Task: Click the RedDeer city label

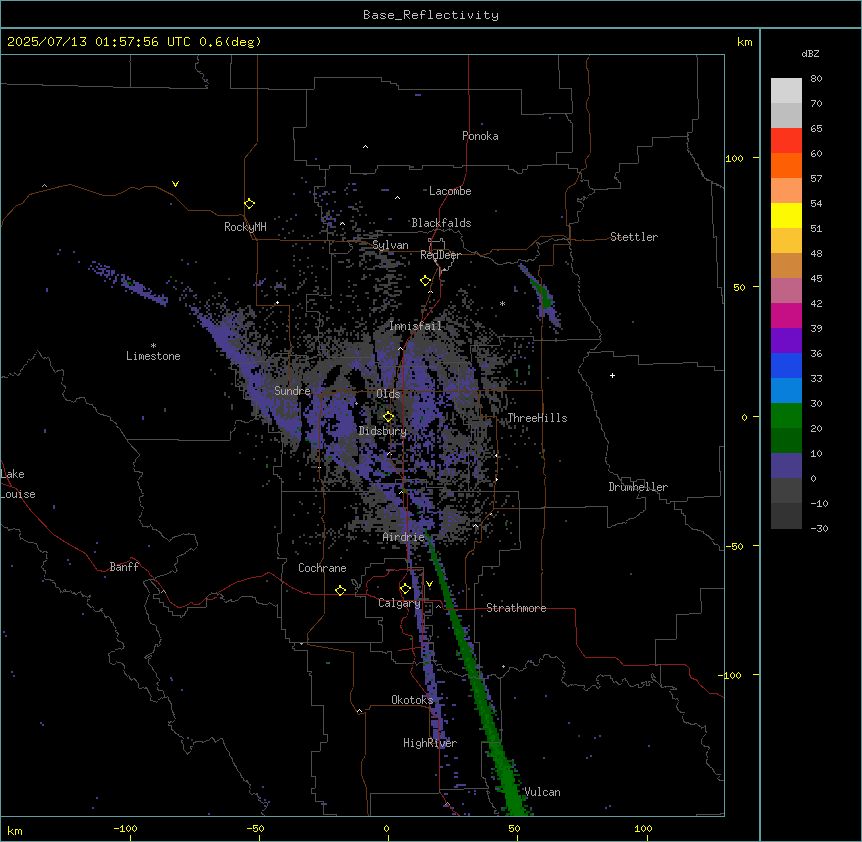Action: pos(440,255)
